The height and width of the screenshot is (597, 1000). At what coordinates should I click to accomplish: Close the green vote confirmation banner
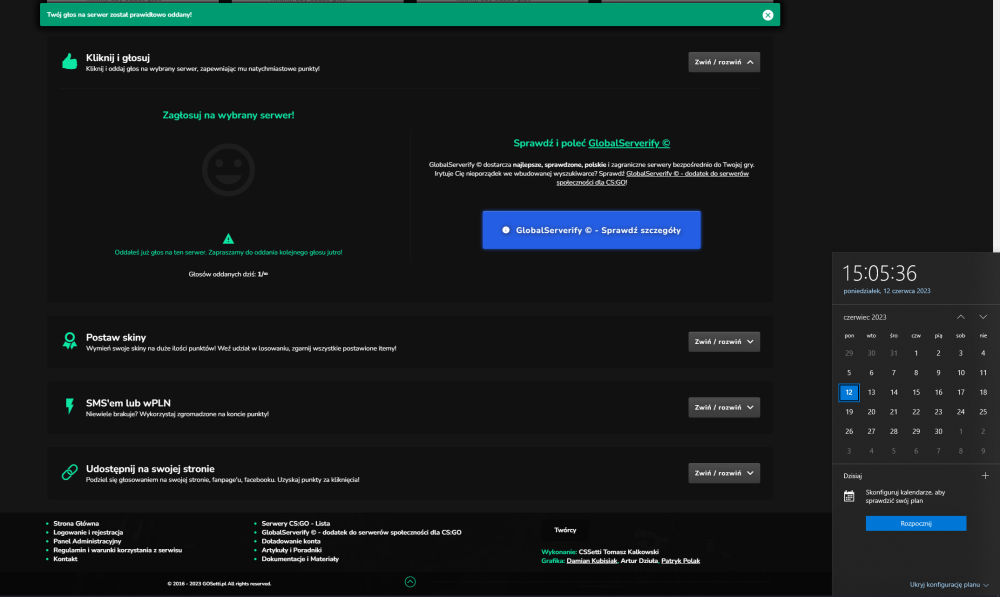click(768, 15)
